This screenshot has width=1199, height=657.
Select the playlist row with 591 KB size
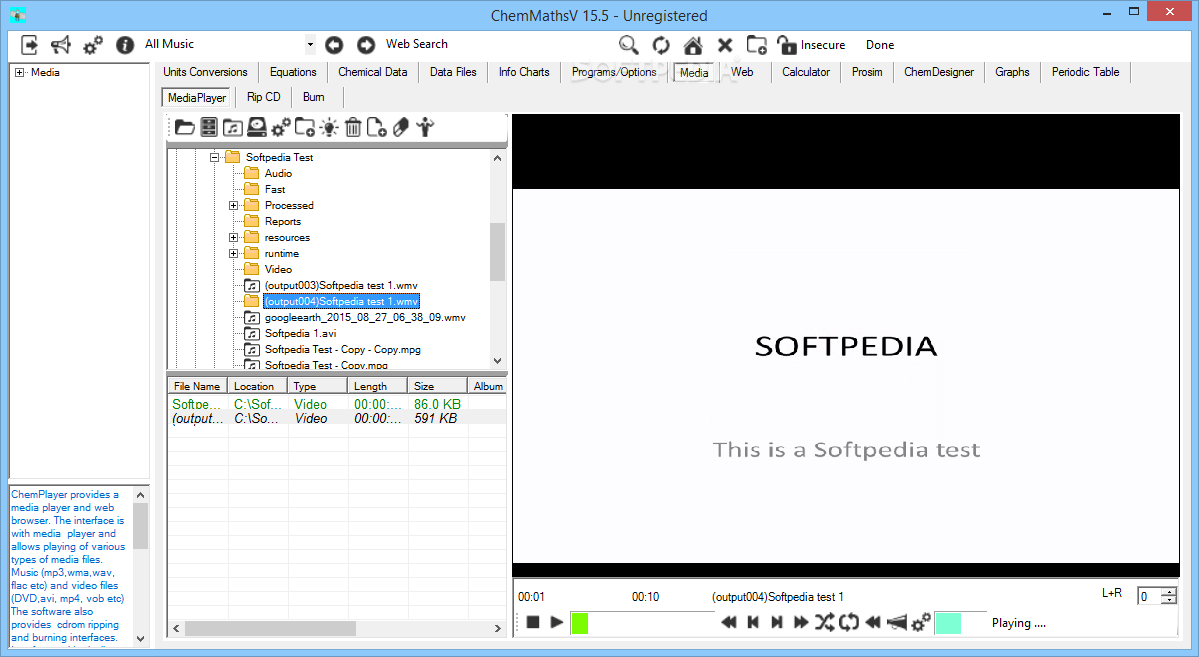click(336, 418)
